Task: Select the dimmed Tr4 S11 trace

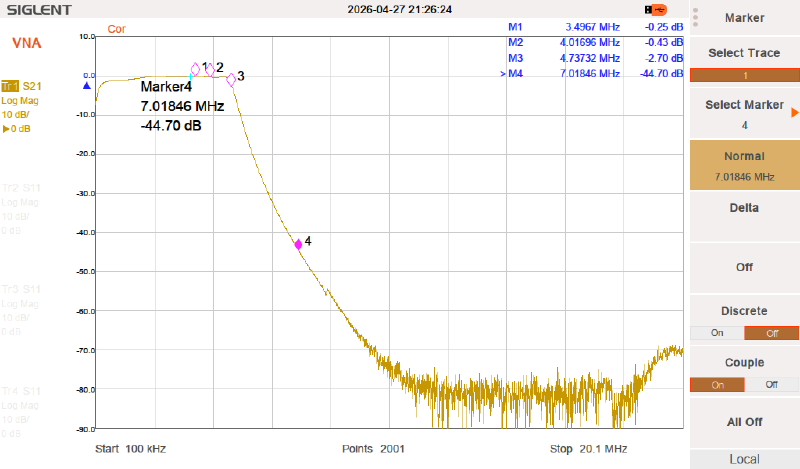Action: click(21, 391)
